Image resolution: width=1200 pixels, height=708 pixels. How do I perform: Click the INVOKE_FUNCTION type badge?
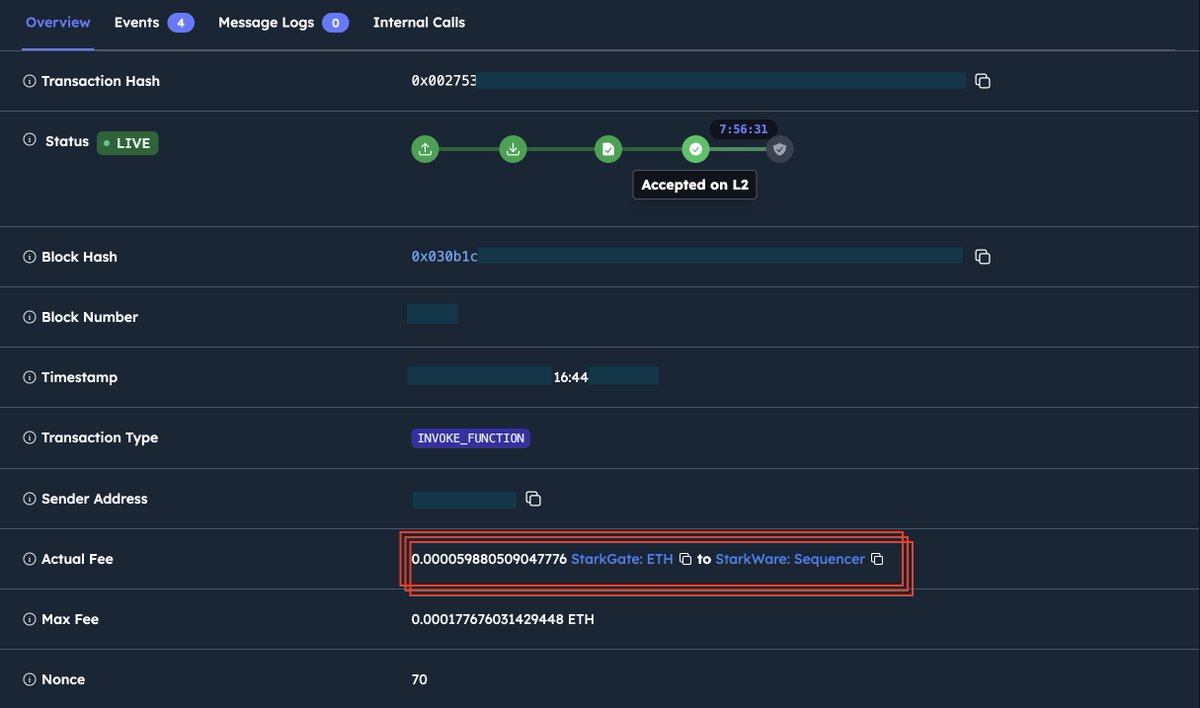[x=470, y=438]
